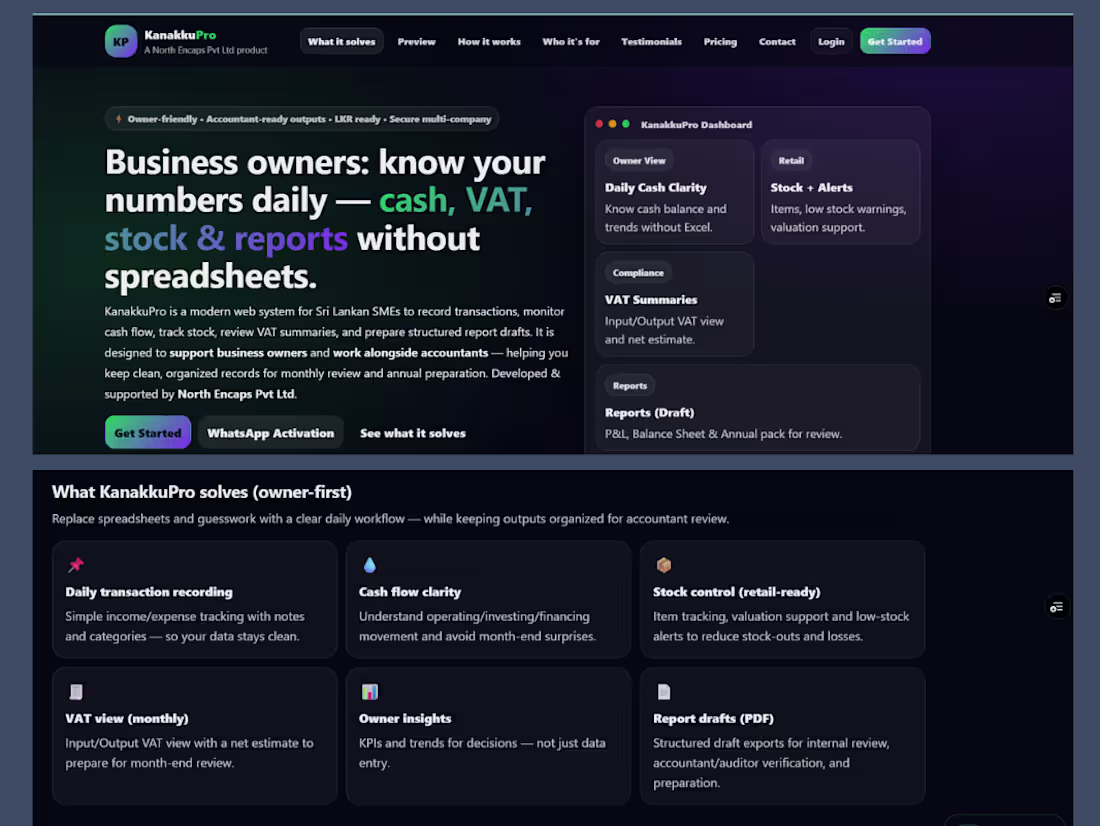Viewport: 1100px width, 826px height.
Task: Click the Owner insights heading
Action: (405, 719)
